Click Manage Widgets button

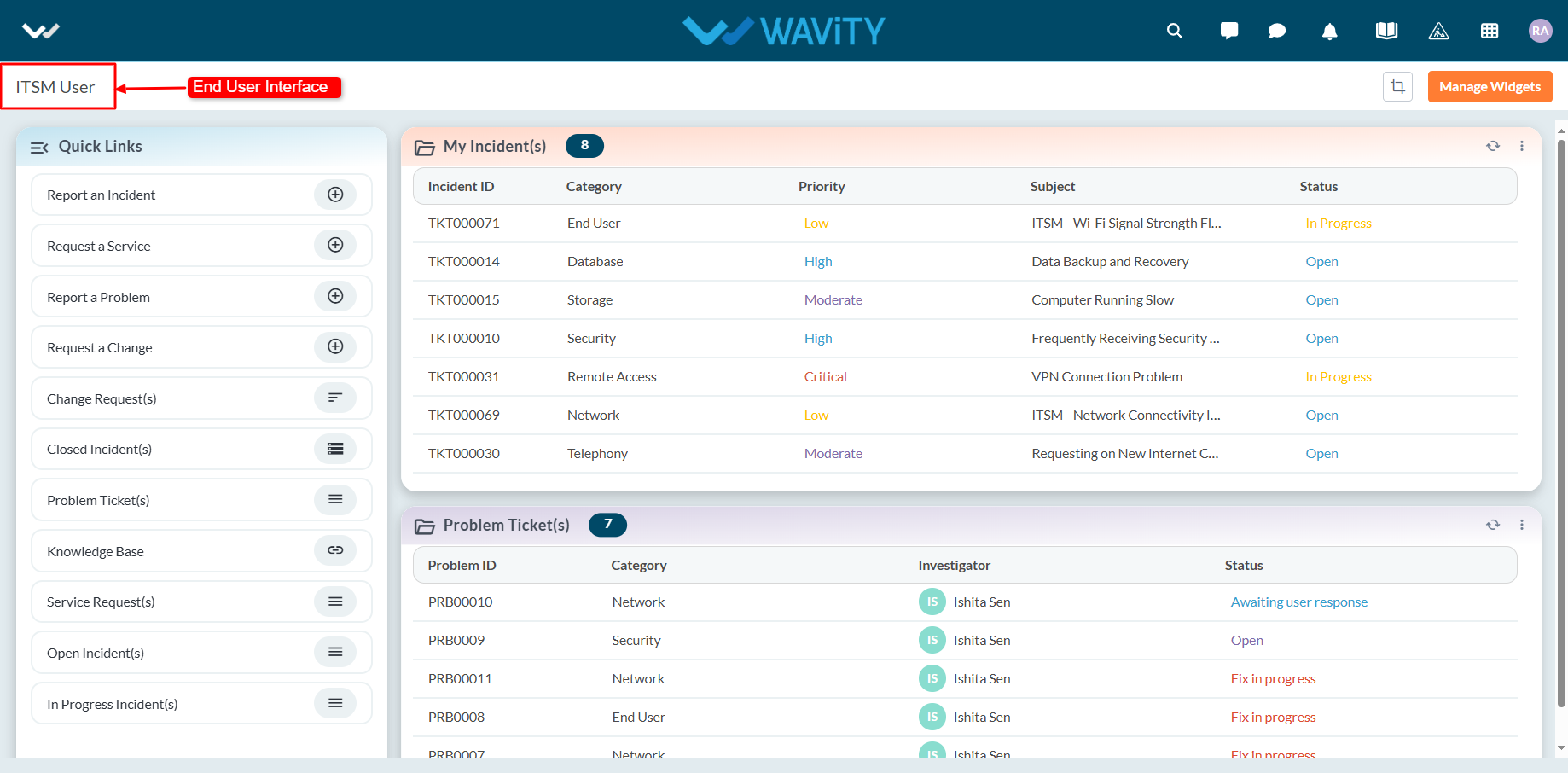point(1490,86)
